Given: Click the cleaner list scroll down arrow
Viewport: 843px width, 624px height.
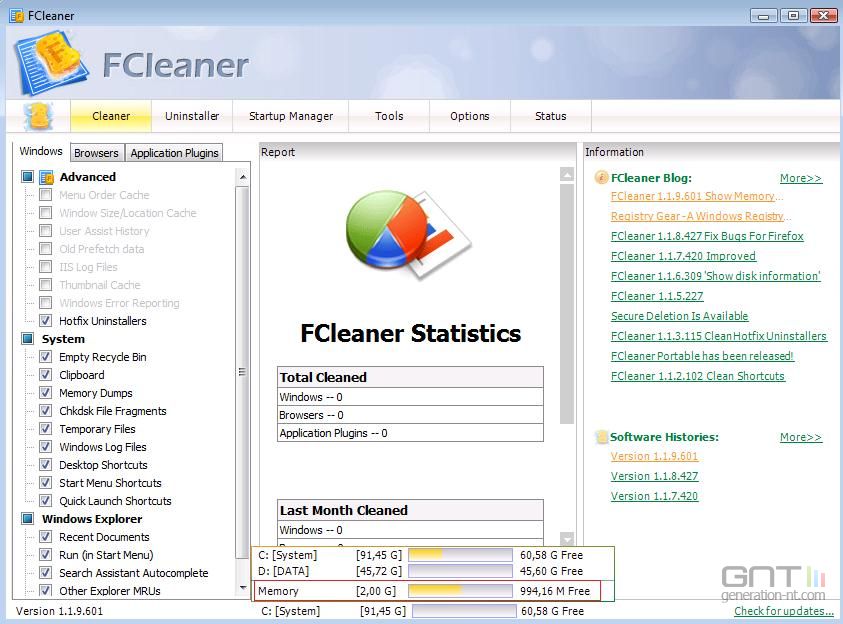Looking at the screenshot, I should point(242,588).
